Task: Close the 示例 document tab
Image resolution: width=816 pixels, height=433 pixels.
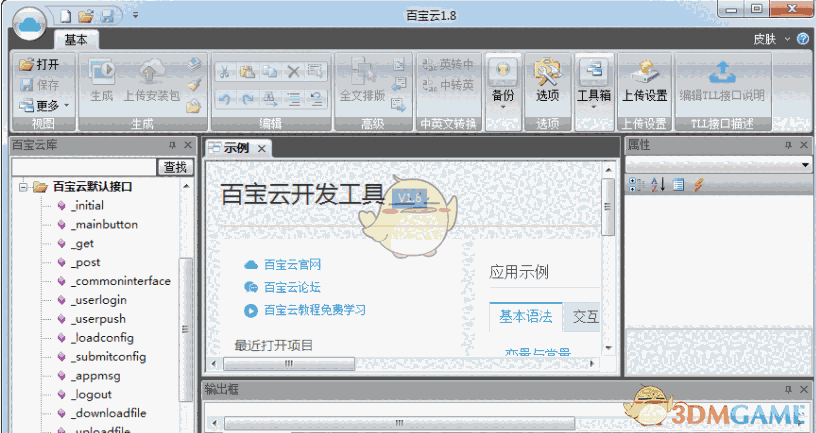Action: (x=262, y=148)
